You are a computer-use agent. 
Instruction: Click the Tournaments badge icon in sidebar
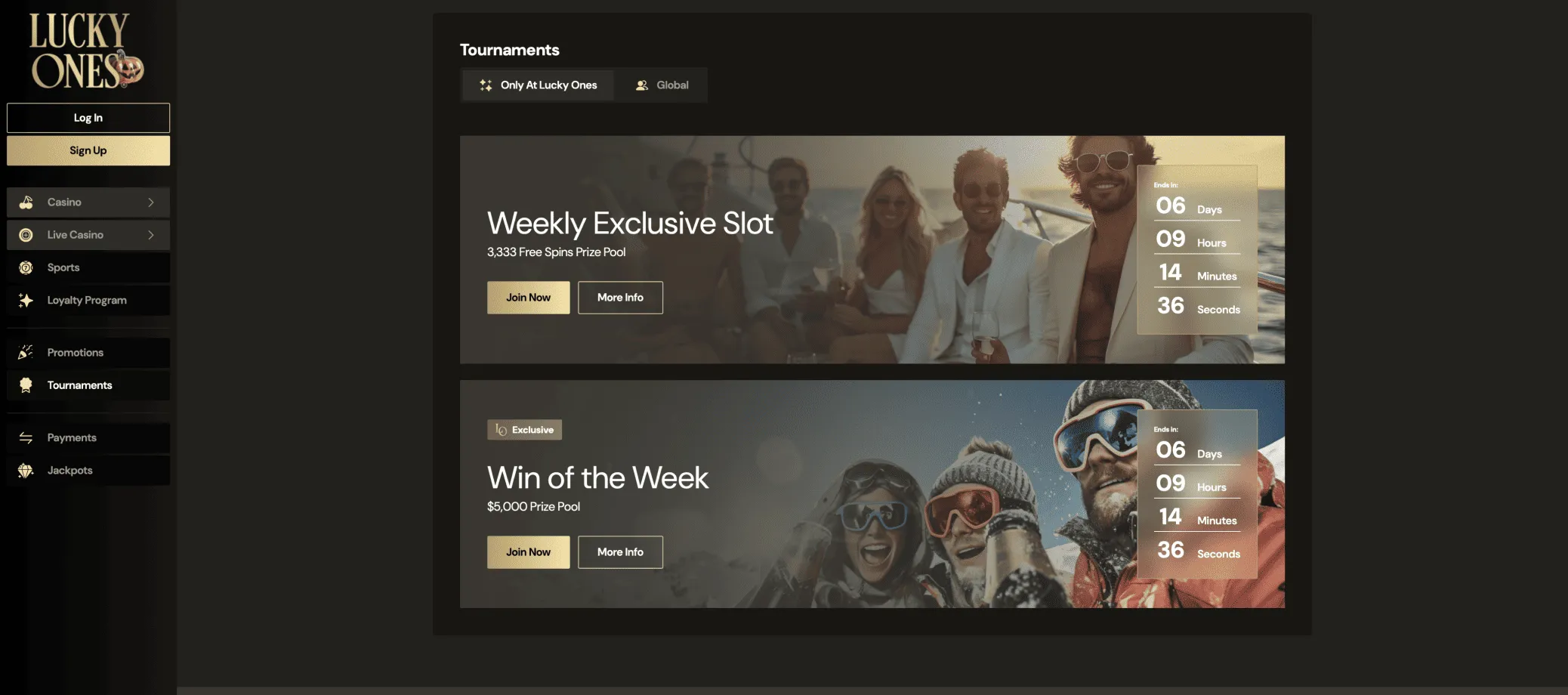tap(26, 385)
